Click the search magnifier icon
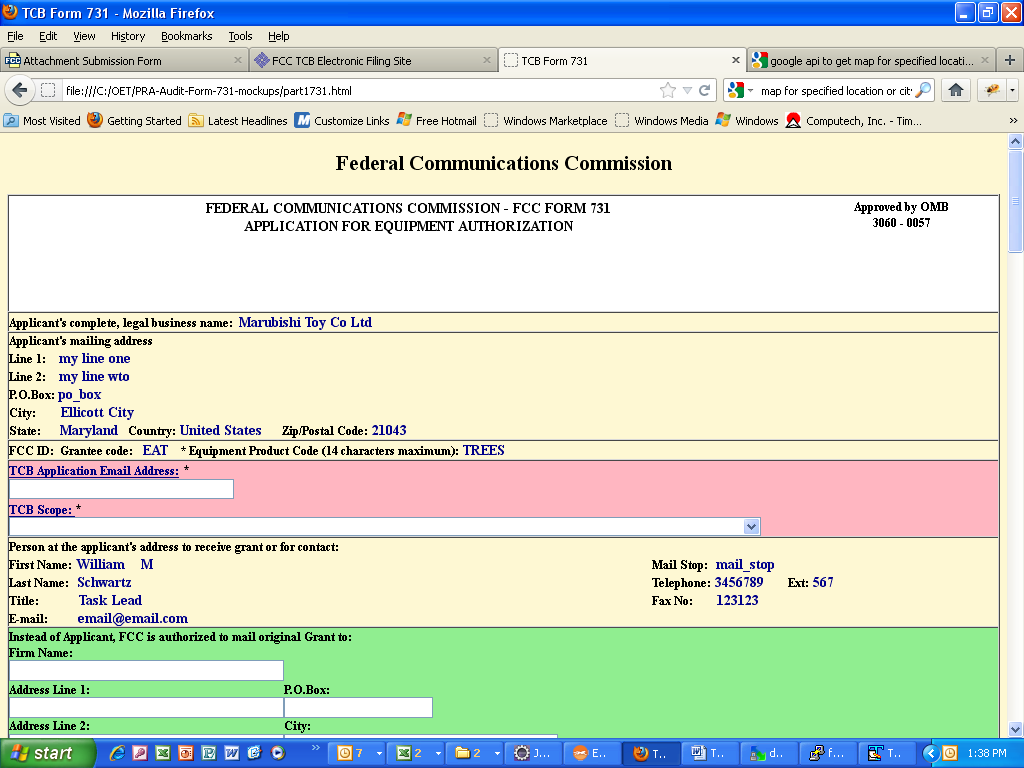The image size is (1024, 768). (x=923, y=90)
